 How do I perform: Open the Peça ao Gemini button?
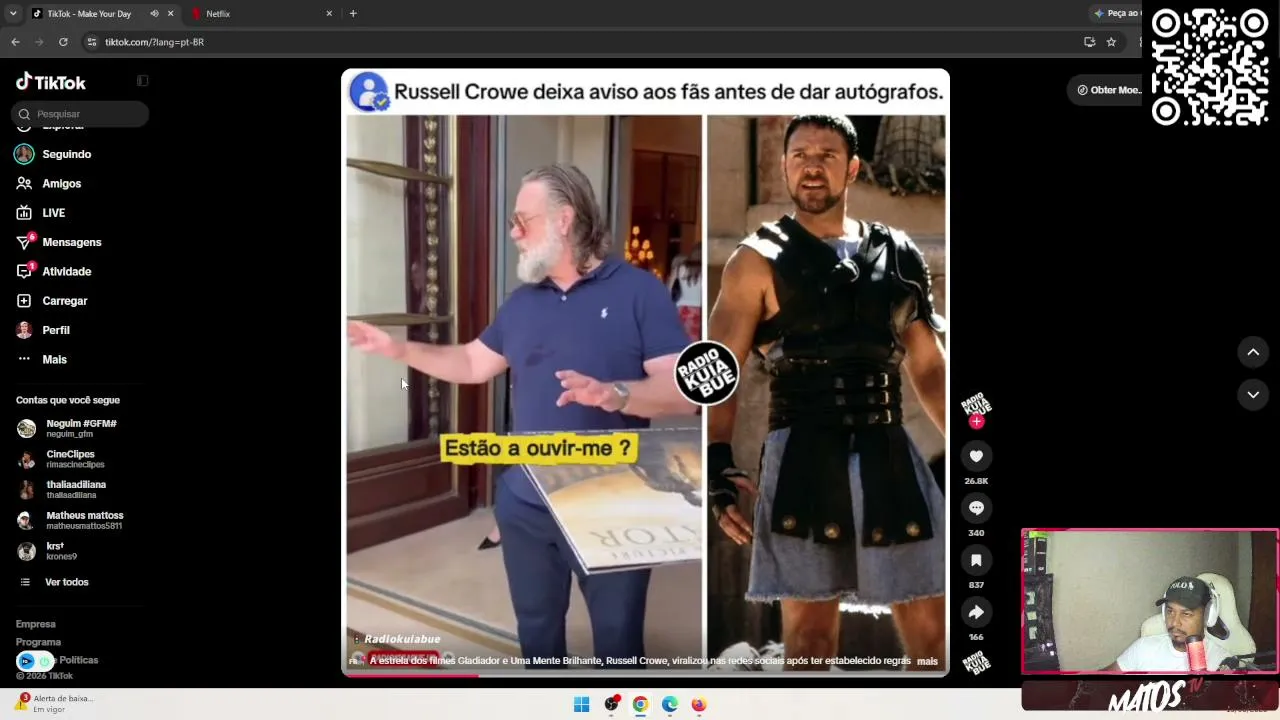[x=1116, y=14]
